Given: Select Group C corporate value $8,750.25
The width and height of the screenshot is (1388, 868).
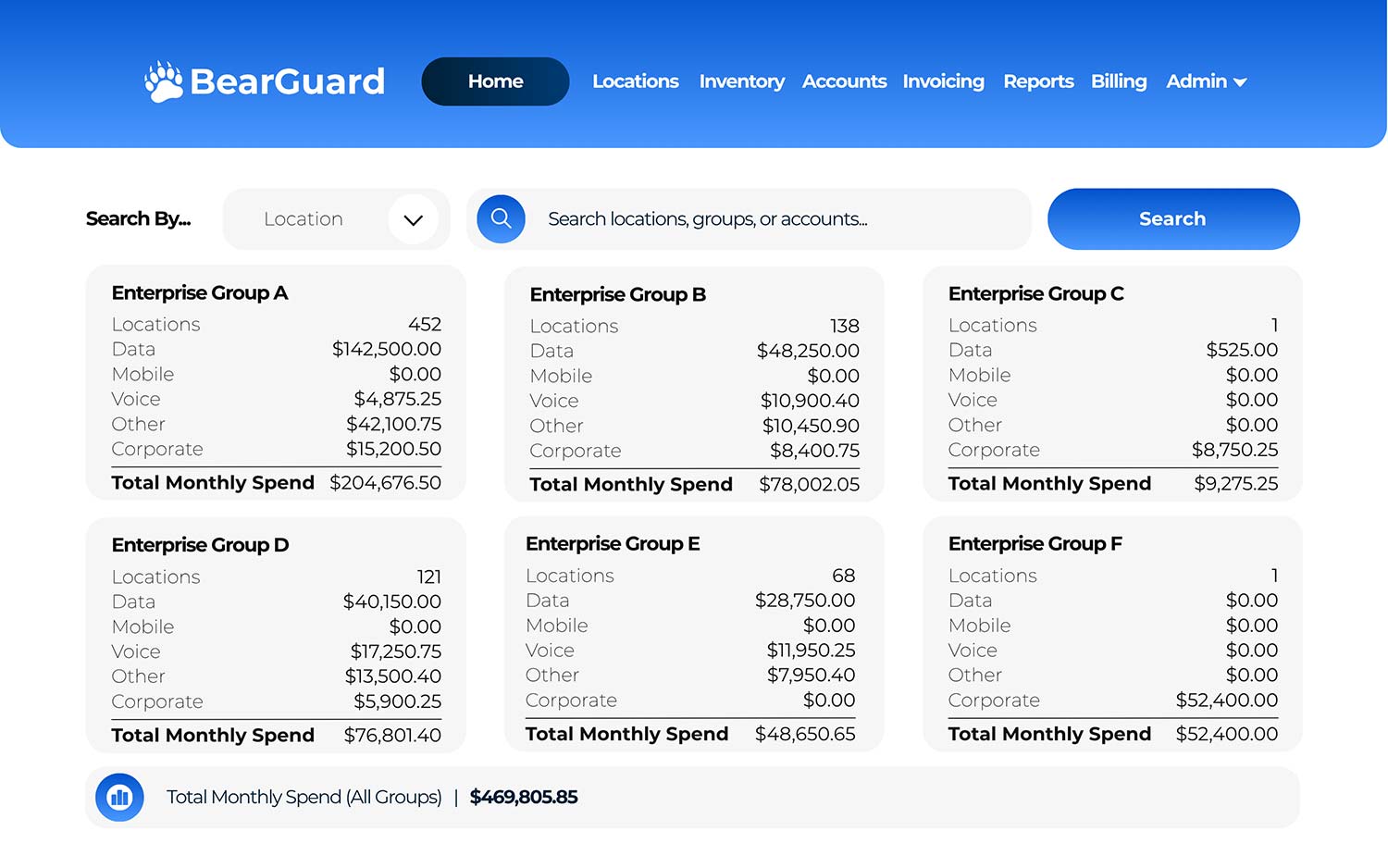Looking at the screenshot, I should [1234, 451].
